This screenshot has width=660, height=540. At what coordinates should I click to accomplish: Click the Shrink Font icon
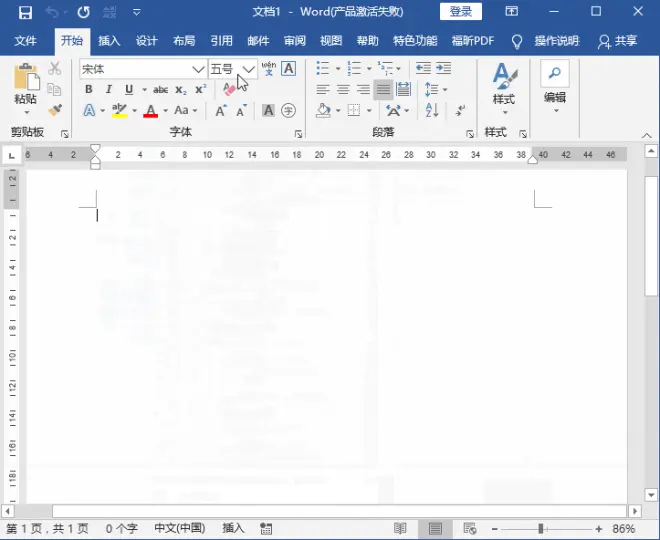coord(242,111)
